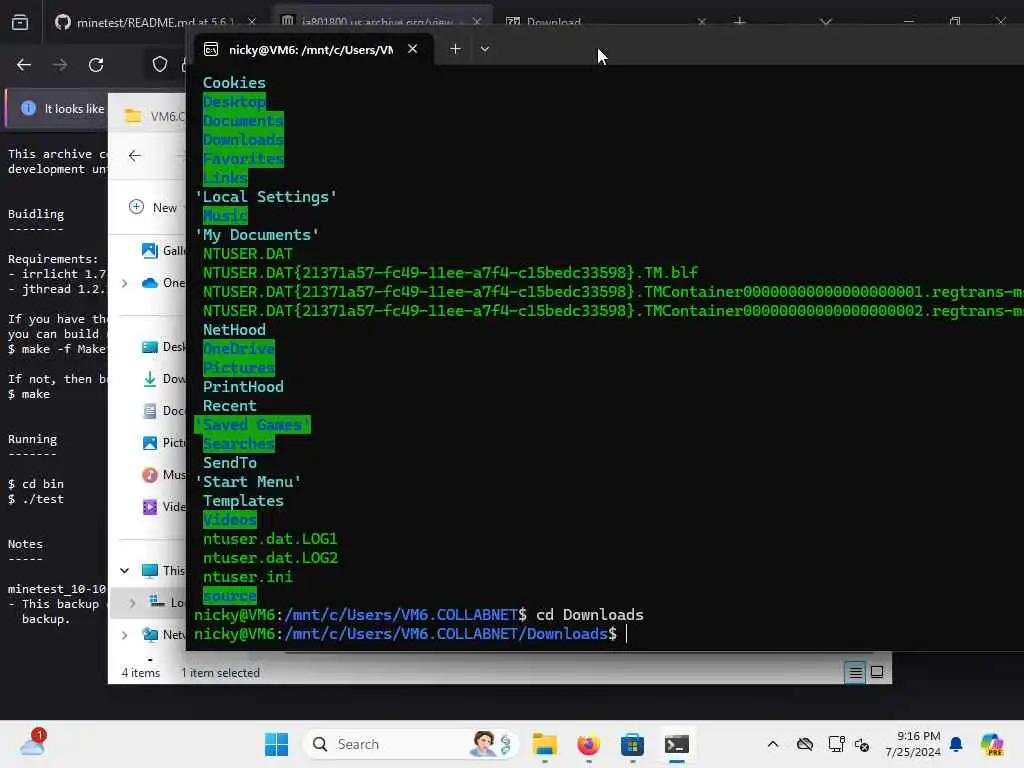Close the nicky@VM6 terminal tab

point(412,49)
